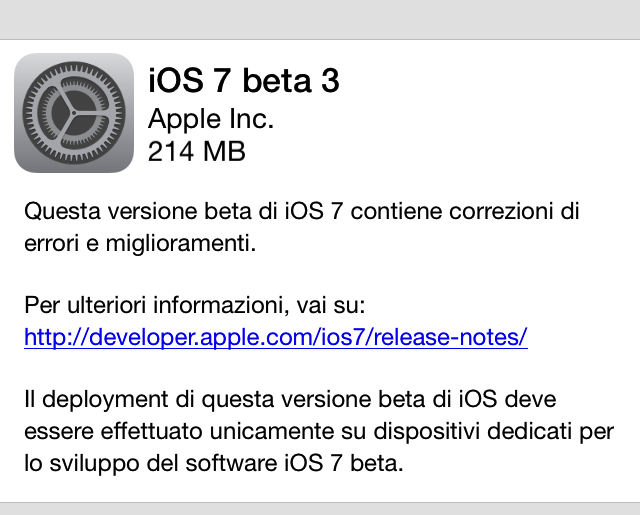Click the "iOS 7 beta 3" title
This screenshot has height=515, width=640.
[x=244, y=81]
